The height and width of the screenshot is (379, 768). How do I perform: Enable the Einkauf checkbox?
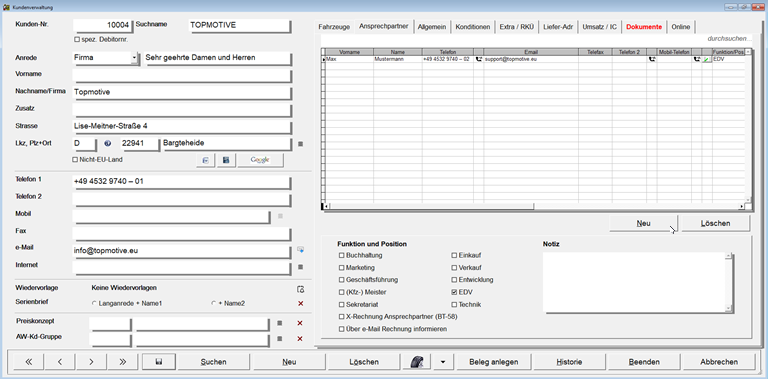pos(454,255)
